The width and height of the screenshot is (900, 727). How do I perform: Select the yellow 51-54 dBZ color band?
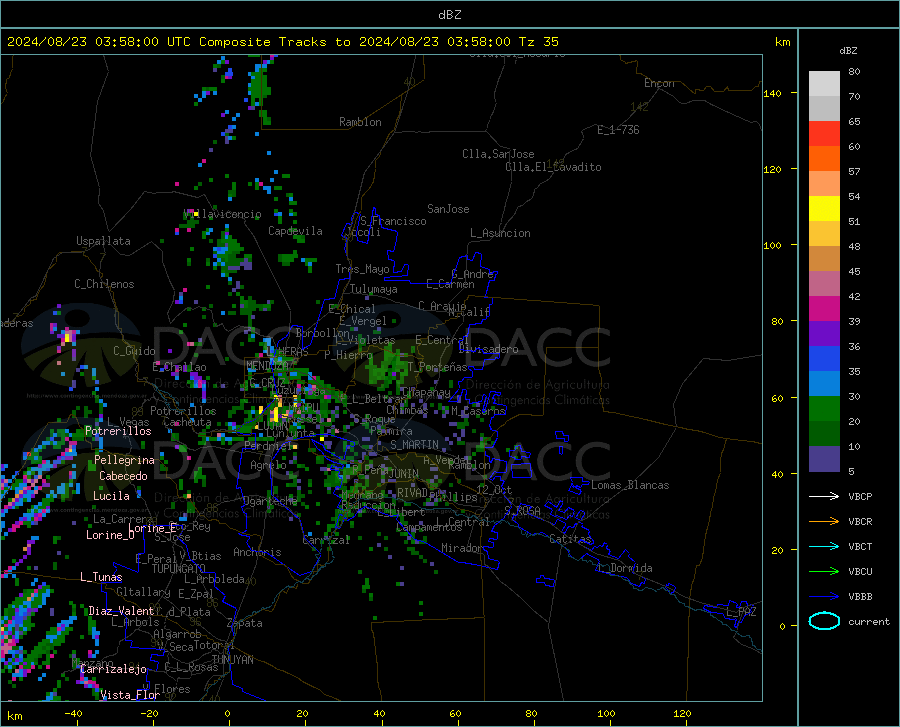tap(824, 209)
